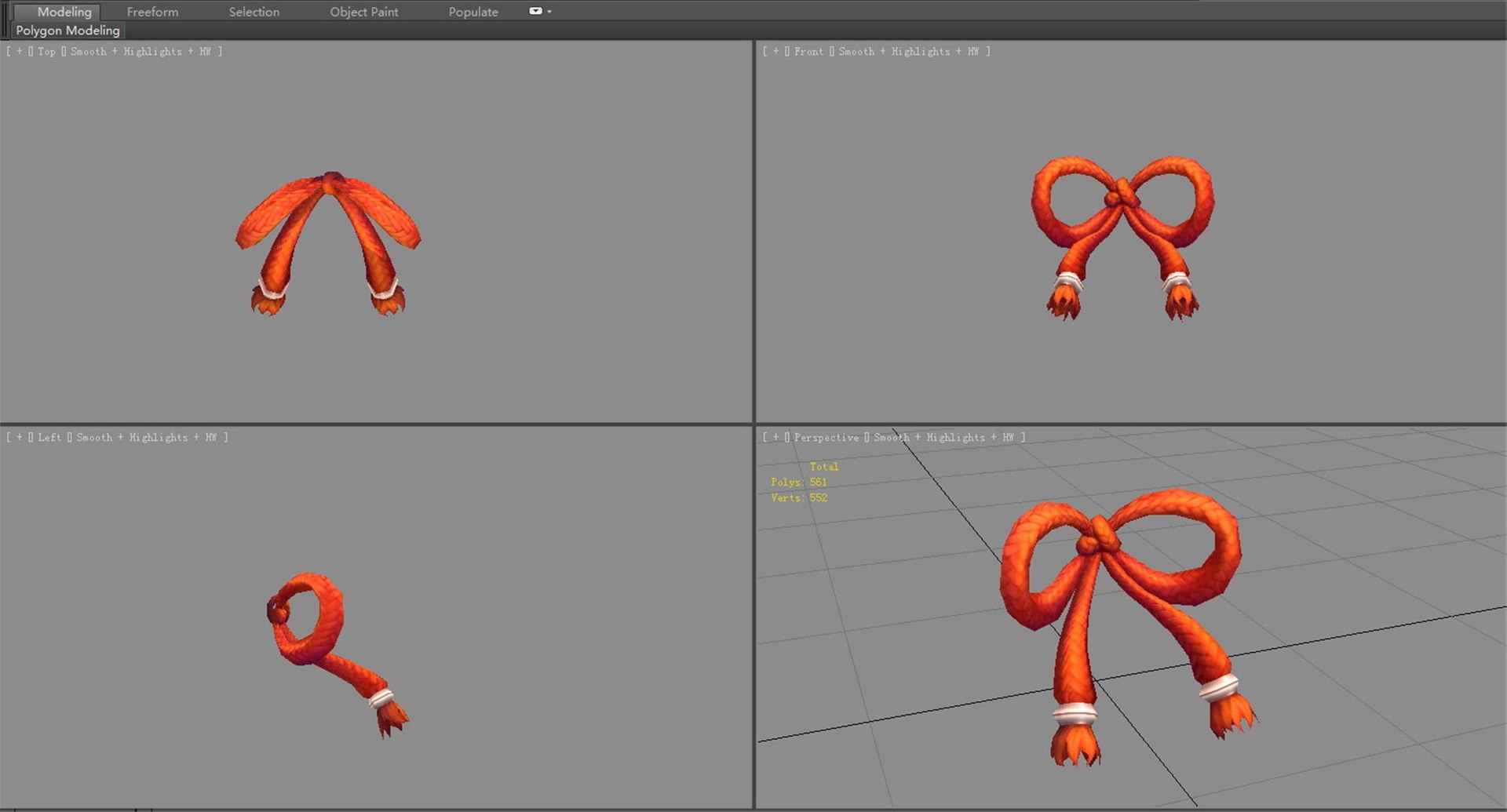Open the Top view label menu
The width and height of the screenshot is (1507, 812).
click(46, 51)
